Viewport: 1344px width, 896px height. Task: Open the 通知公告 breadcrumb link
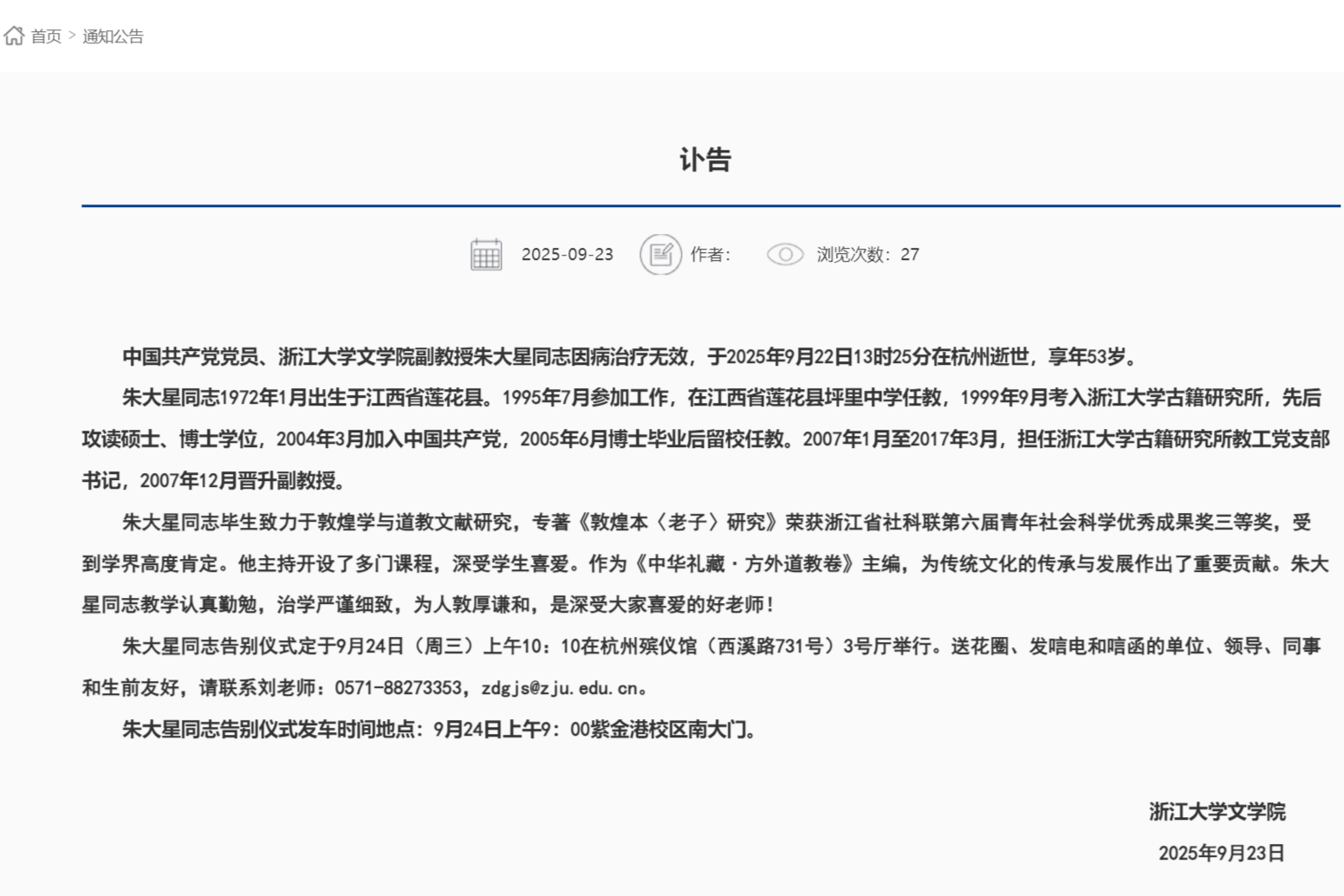[x=113, y=36]
